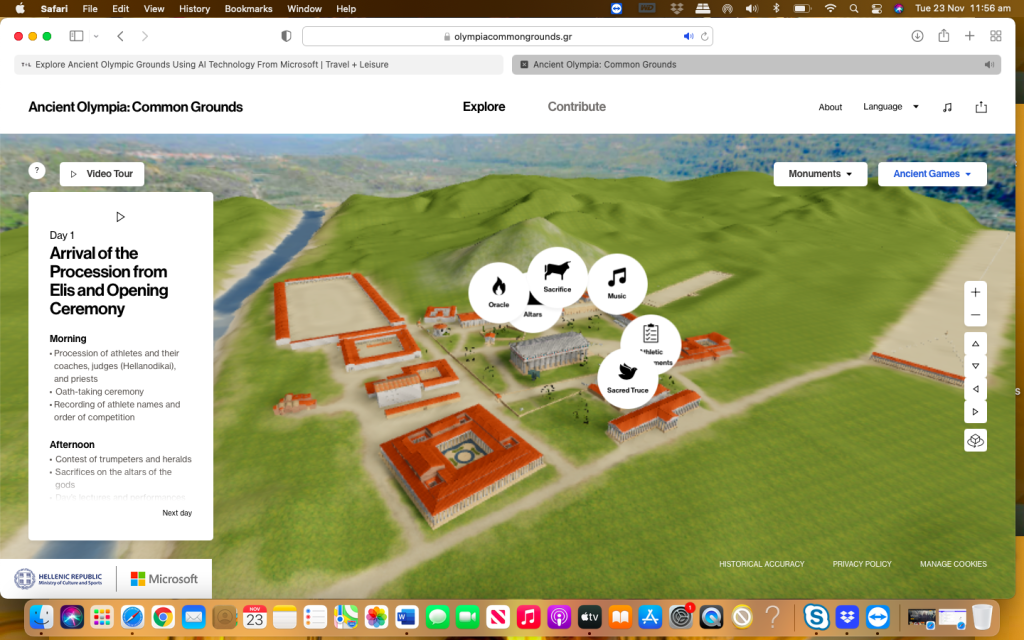Open Historical Accuracy link
Image resolution: width=1024 pixels, height=640 pixels.
pyautogui.click(x=761, y=564)
